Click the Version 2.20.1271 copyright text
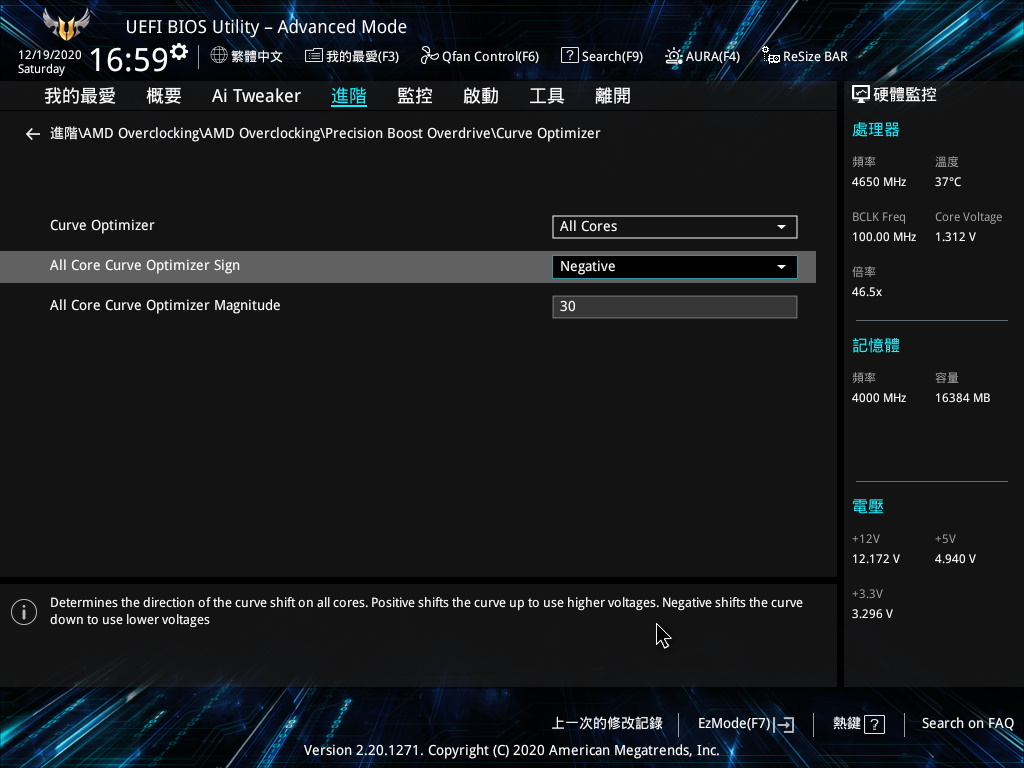Screen dimensions: 1024x768 coord(511,750)
